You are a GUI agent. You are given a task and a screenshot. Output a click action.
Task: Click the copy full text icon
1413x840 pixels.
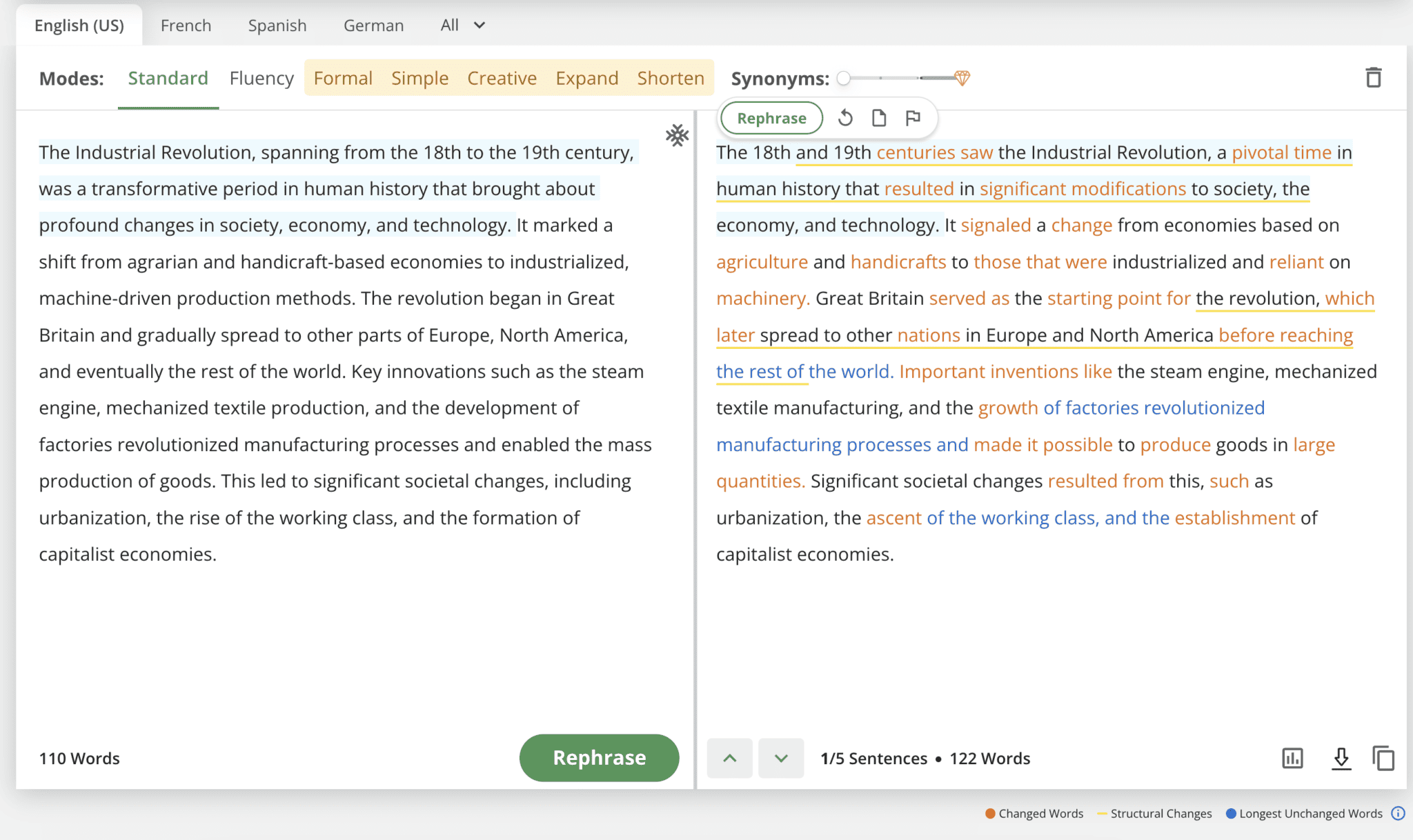click(x=1383, y=758)
